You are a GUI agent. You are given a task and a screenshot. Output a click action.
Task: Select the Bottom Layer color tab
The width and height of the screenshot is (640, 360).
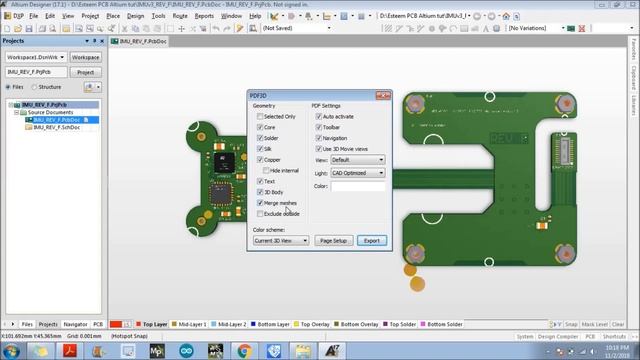(x=270, y=324)
